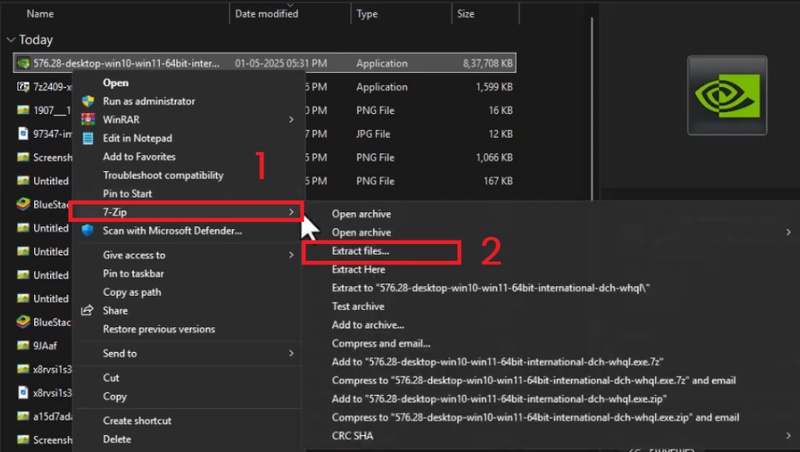
Task: Expand the WinRAR submenu arrow
Action: pyautogui.click(x=291, y=119)
